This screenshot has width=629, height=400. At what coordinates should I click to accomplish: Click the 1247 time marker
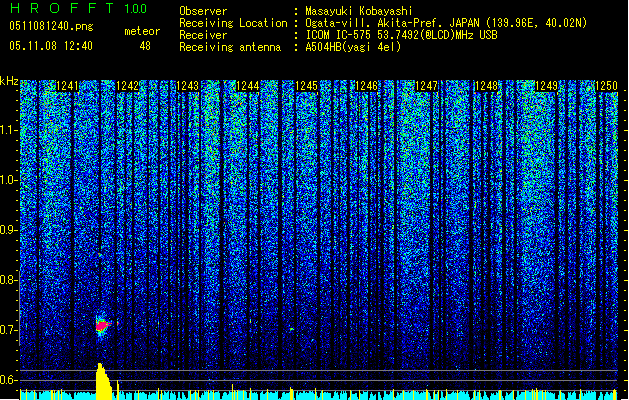click(426, 86)
